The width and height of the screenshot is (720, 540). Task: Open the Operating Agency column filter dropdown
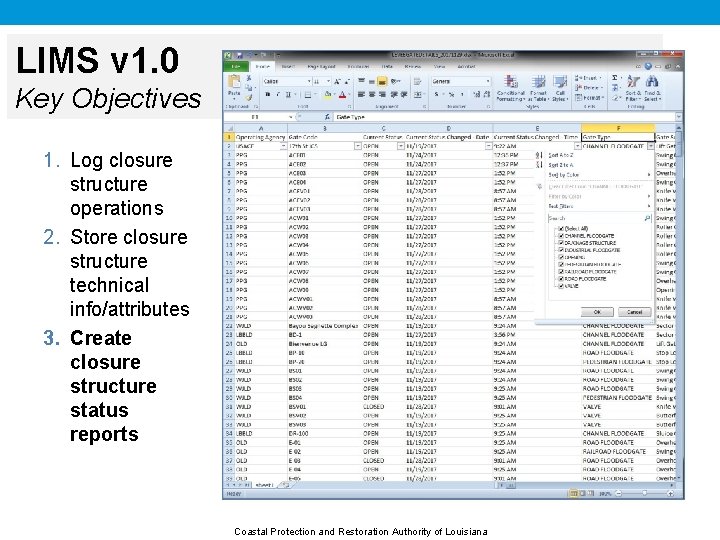[283, 146]
